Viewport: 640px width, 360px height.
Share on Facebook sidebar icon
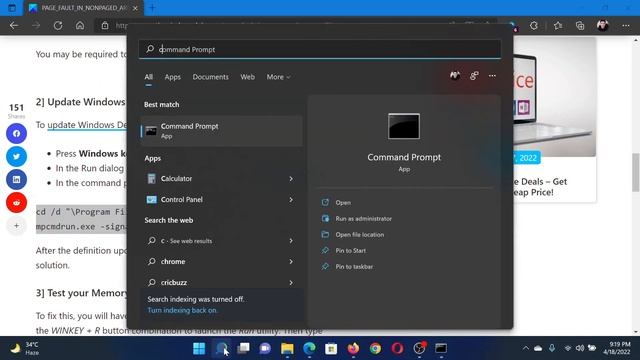[16, 133]
